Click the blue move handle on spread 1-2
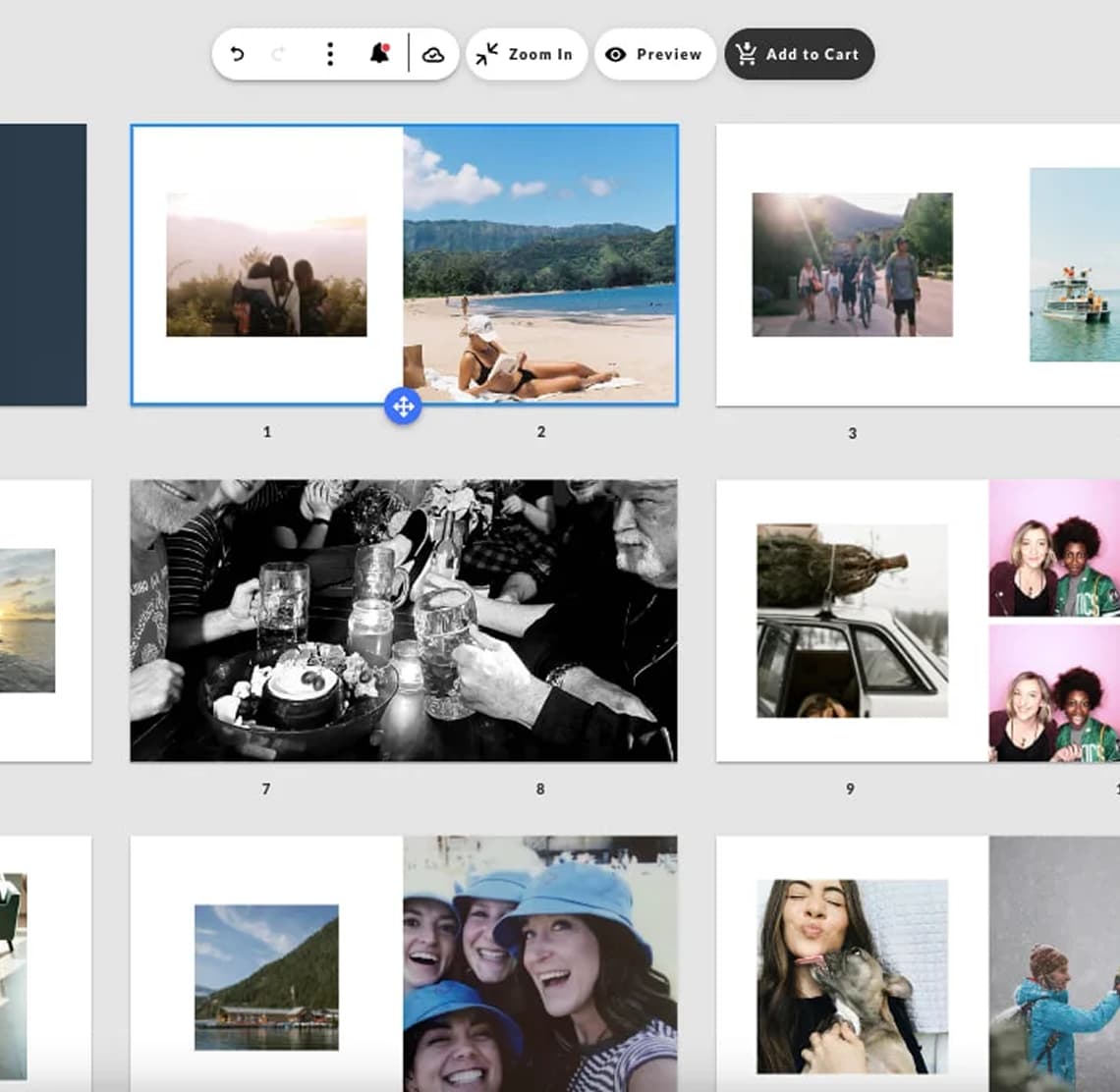 coord(403,406)
